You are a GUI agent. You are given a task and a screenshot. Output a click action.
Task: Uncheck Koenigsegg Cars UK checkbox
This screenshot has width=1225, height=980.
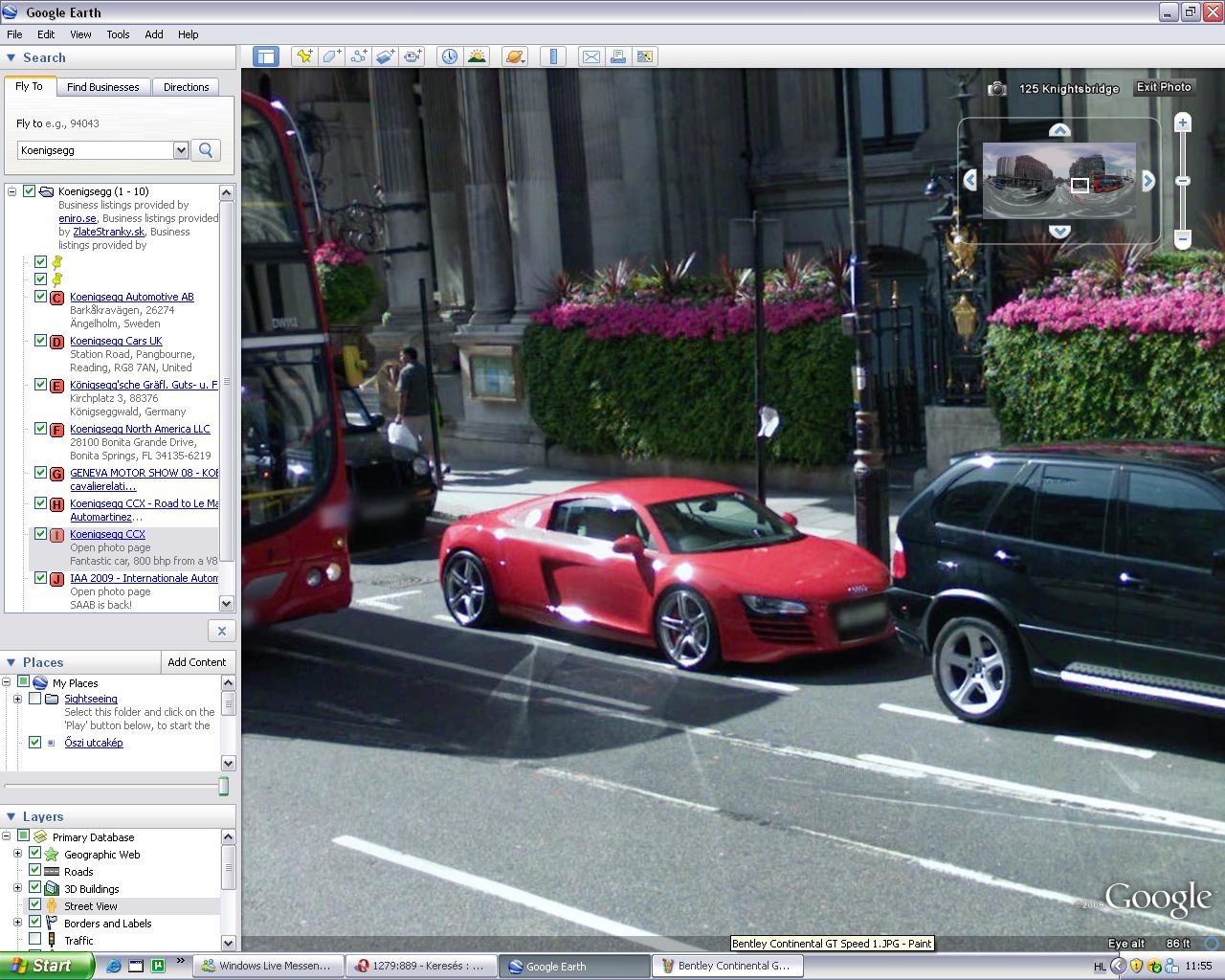coord(40,341)
